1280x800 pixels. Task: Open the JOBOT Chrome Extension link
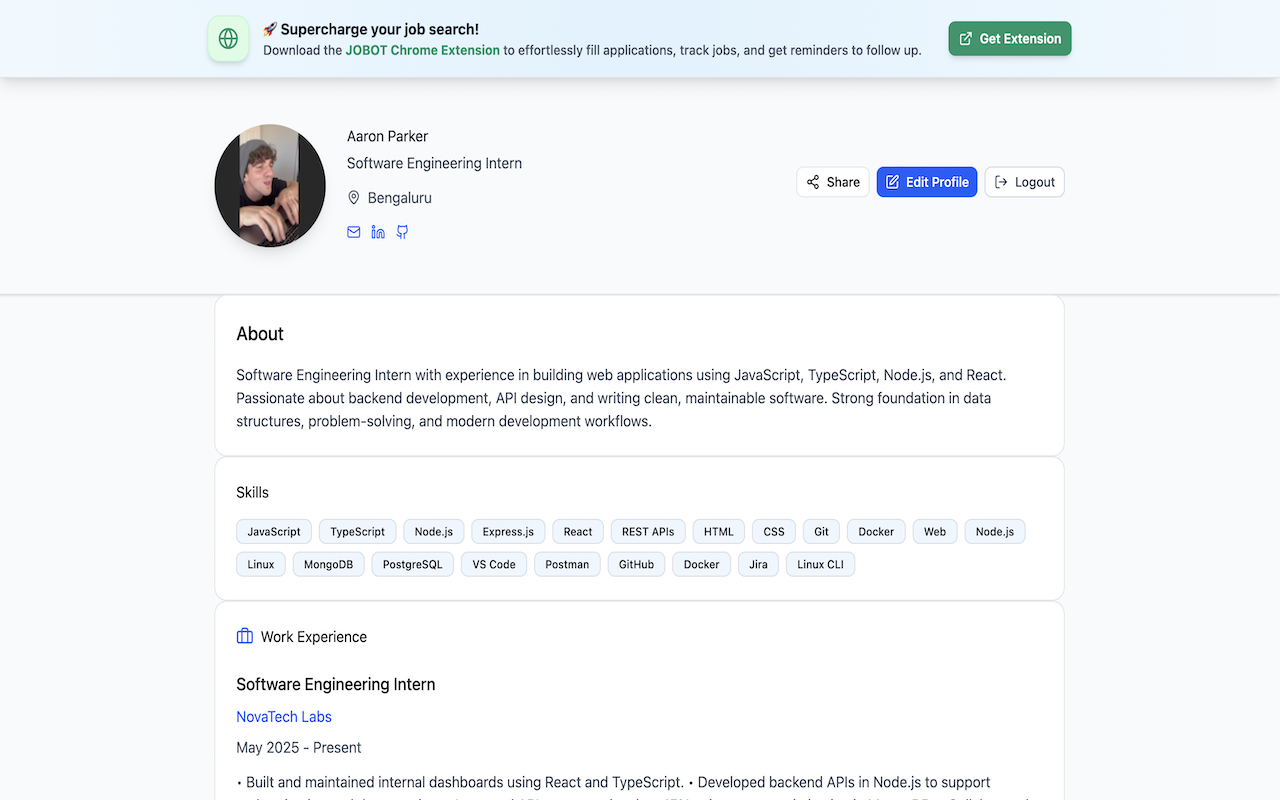pos(422,49)
